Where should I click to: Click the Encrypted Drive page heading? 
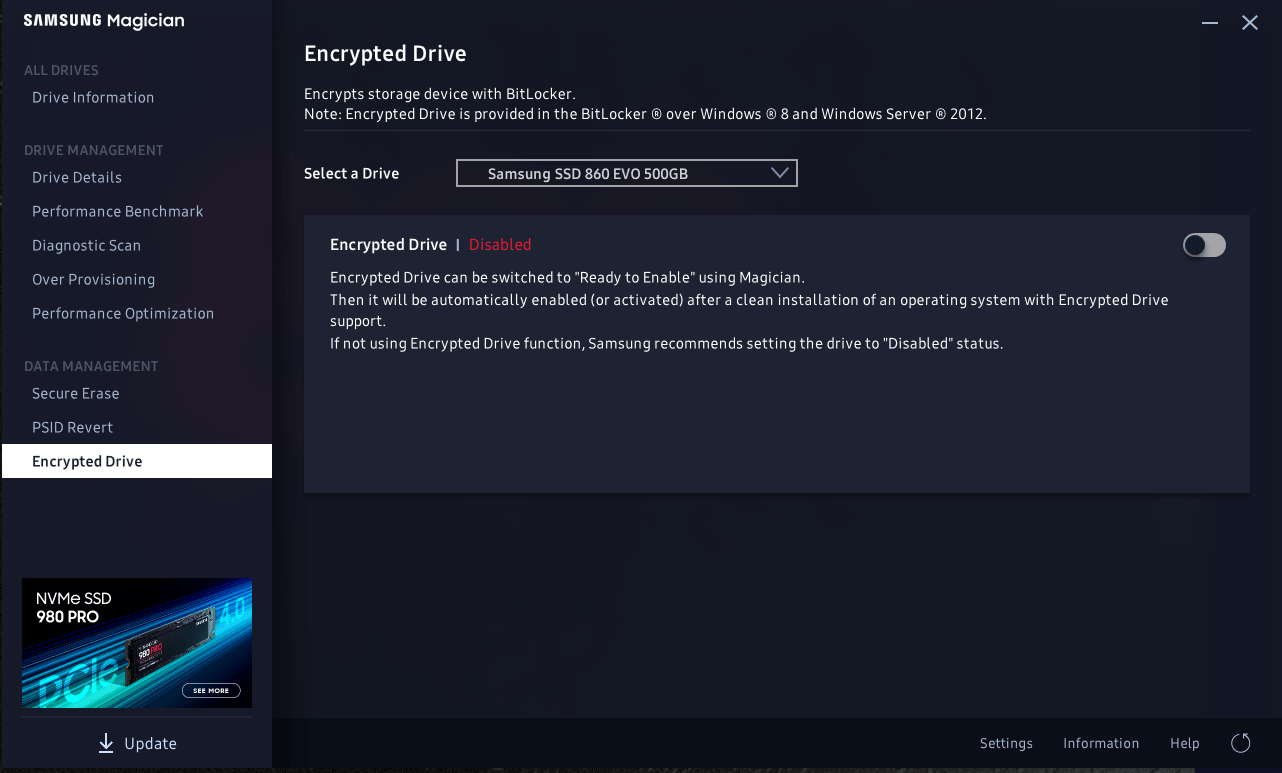[x=385, y=53]
